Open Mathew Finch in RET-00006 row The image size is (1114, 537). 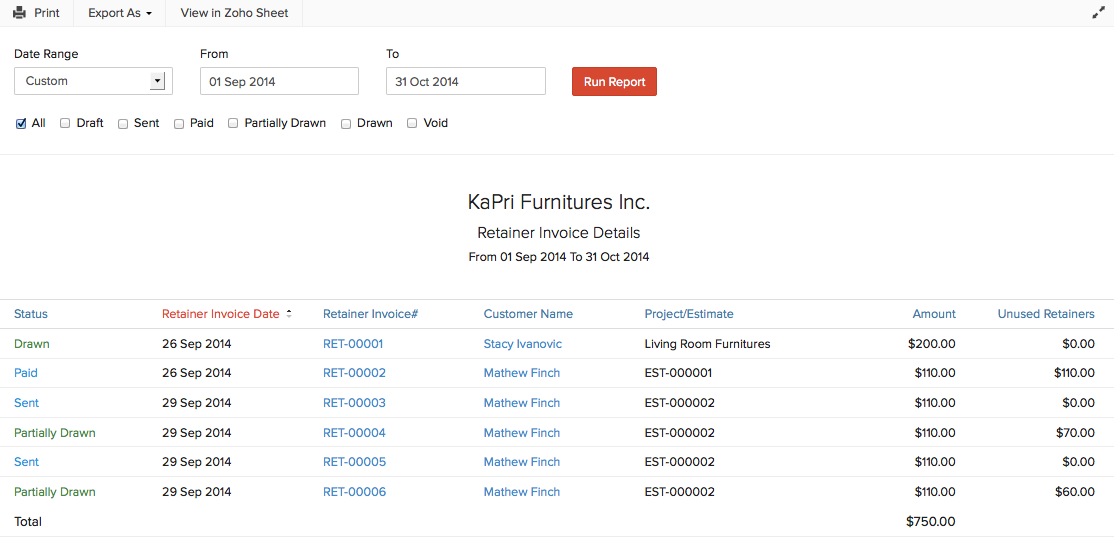[521, 492]
